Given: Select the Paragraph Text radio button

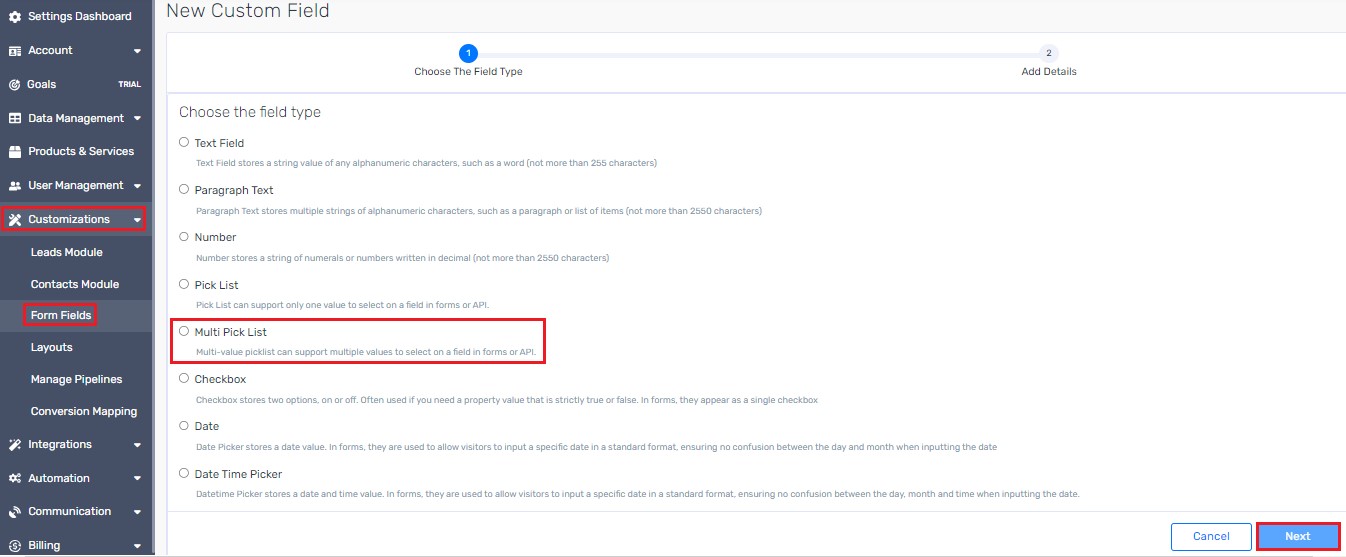Looking at the screenshot, I should (184, 189).
